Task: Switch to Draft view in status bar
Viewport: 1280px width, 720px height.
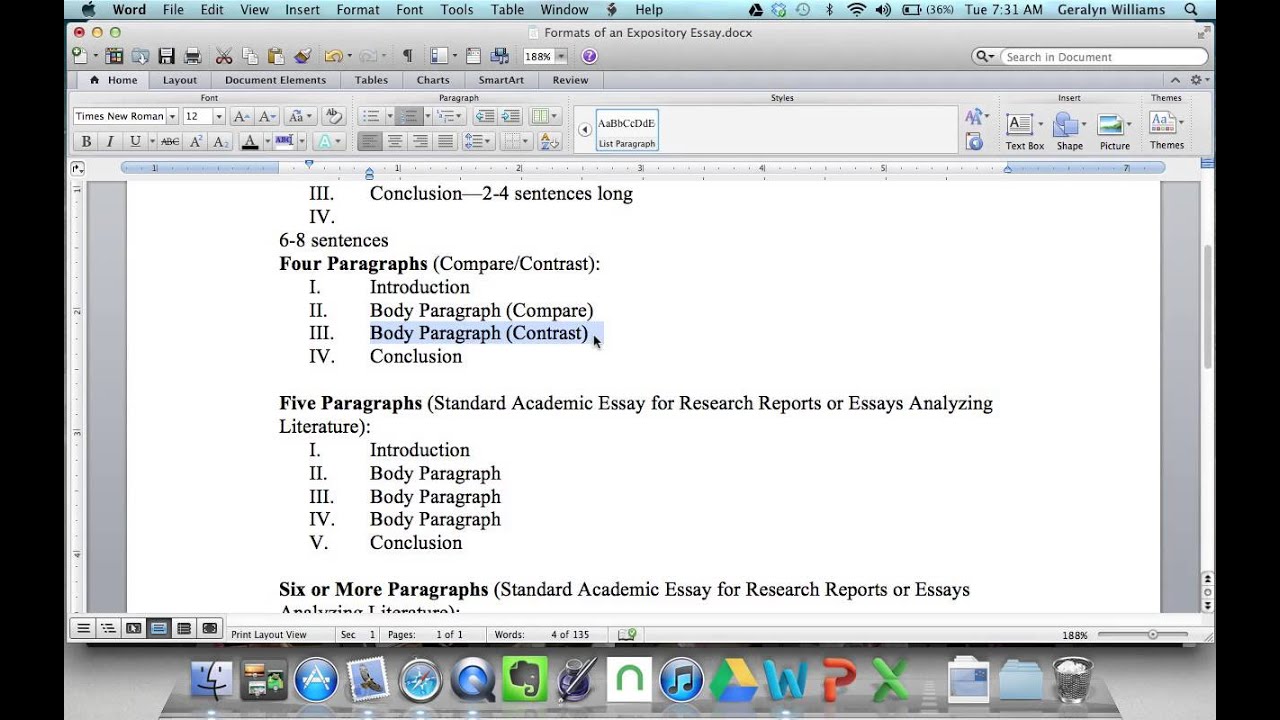Action: tap(83, 629)
